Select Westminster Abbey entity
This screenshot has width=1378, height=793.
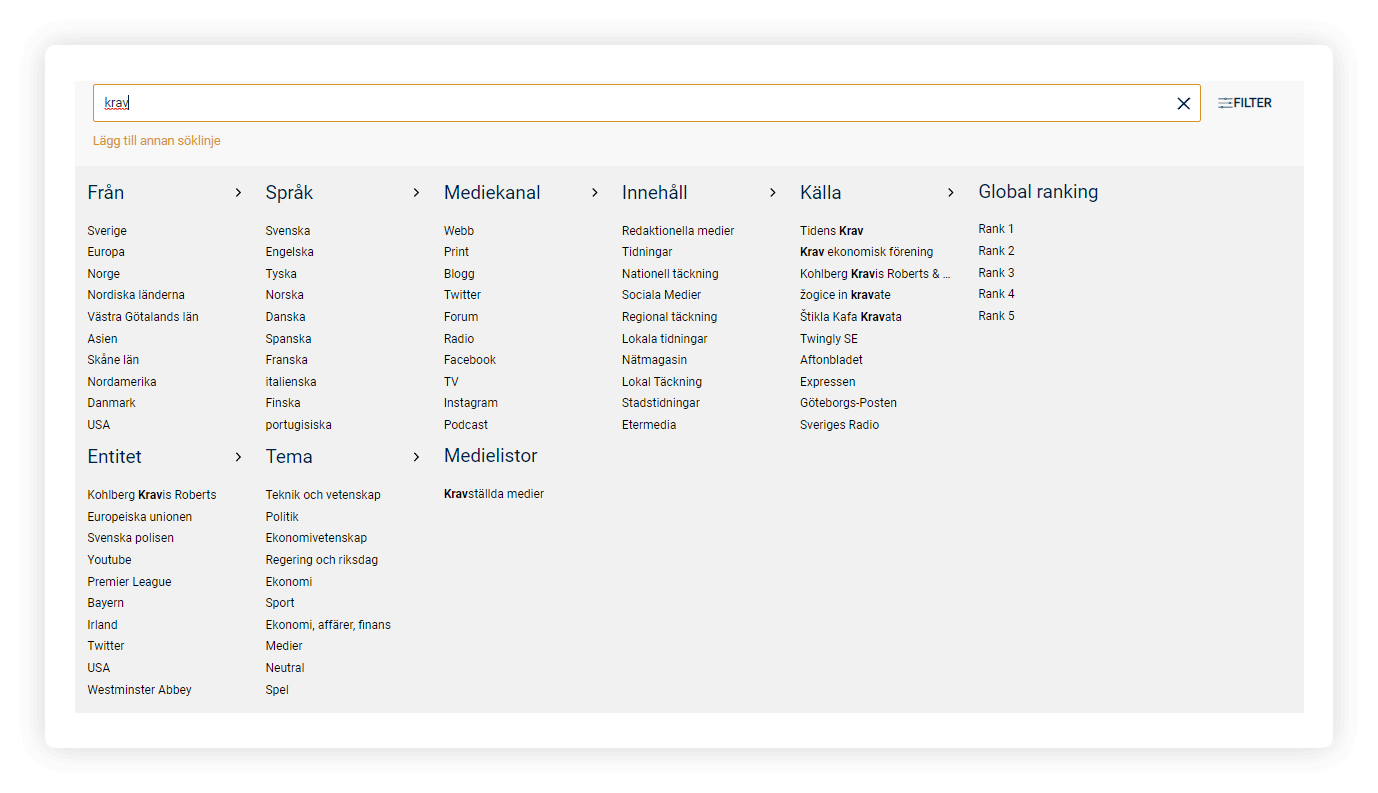[139, 690]
